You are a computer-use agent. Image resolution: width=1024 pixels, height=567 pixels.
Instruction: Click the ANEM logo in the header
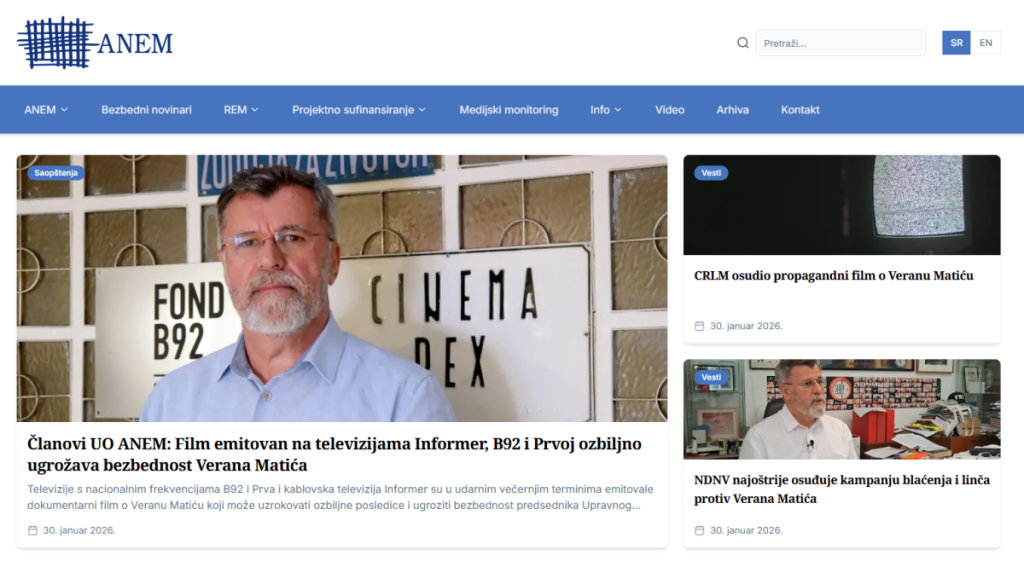point(95,43)
